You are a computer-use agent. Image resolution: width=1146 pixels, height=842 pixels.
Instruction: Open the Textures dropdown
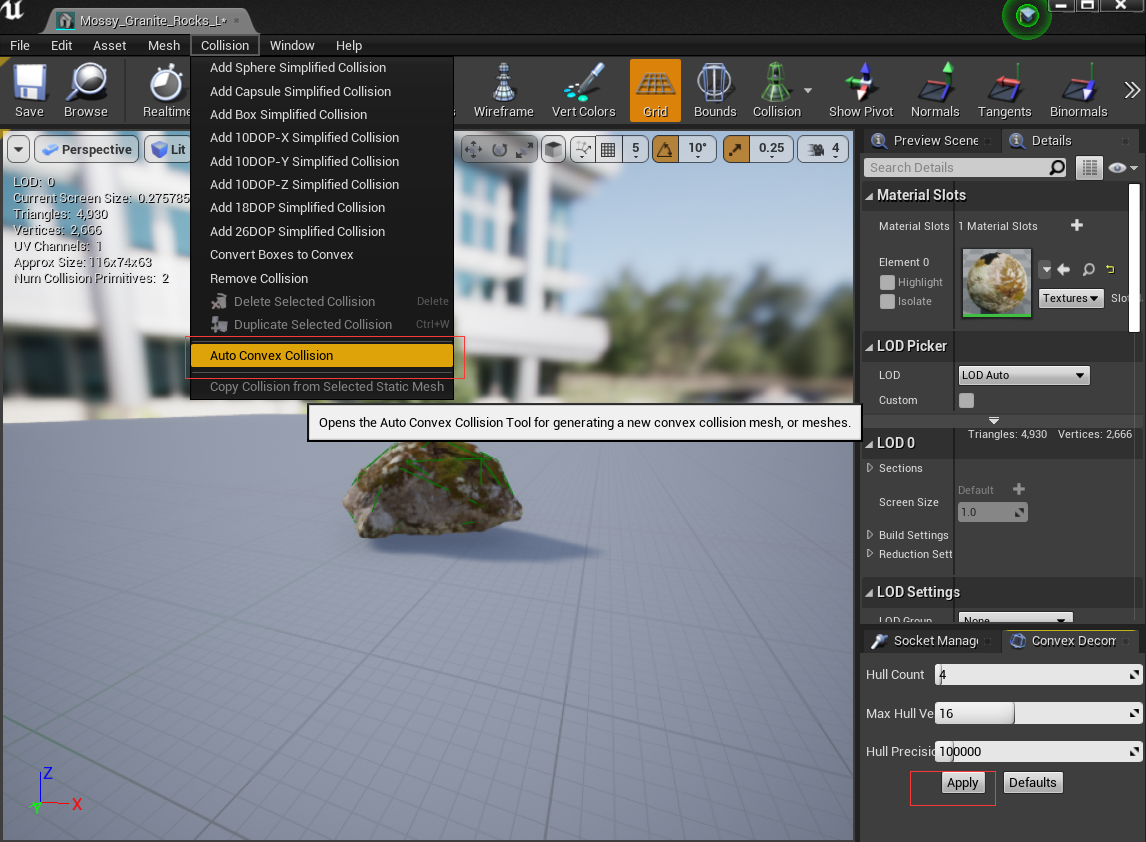1071,298
